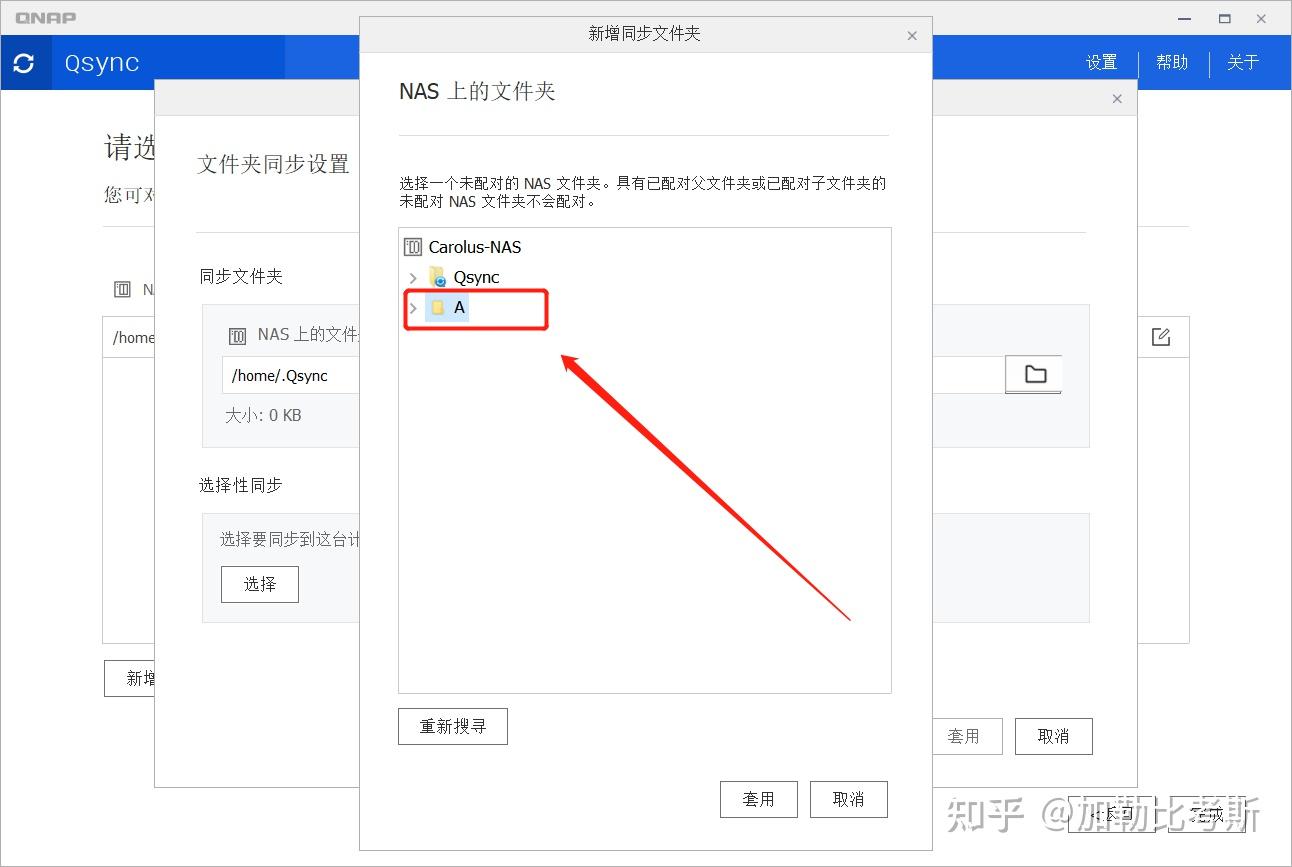
Task: Click the 新增 add button
Action: 139,678
